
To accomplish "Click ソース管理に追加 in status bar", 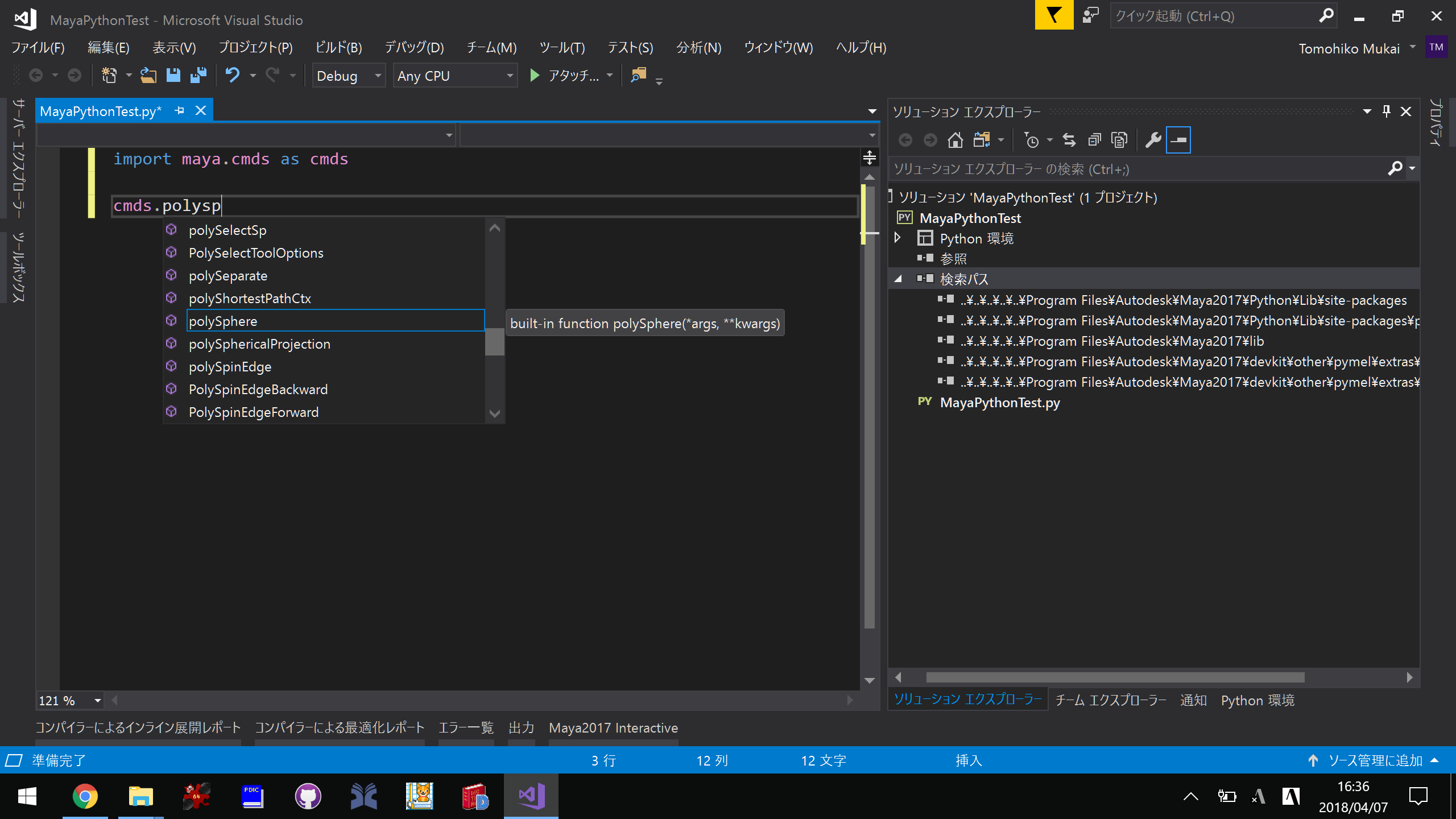I will click(x=1374, y=760).
